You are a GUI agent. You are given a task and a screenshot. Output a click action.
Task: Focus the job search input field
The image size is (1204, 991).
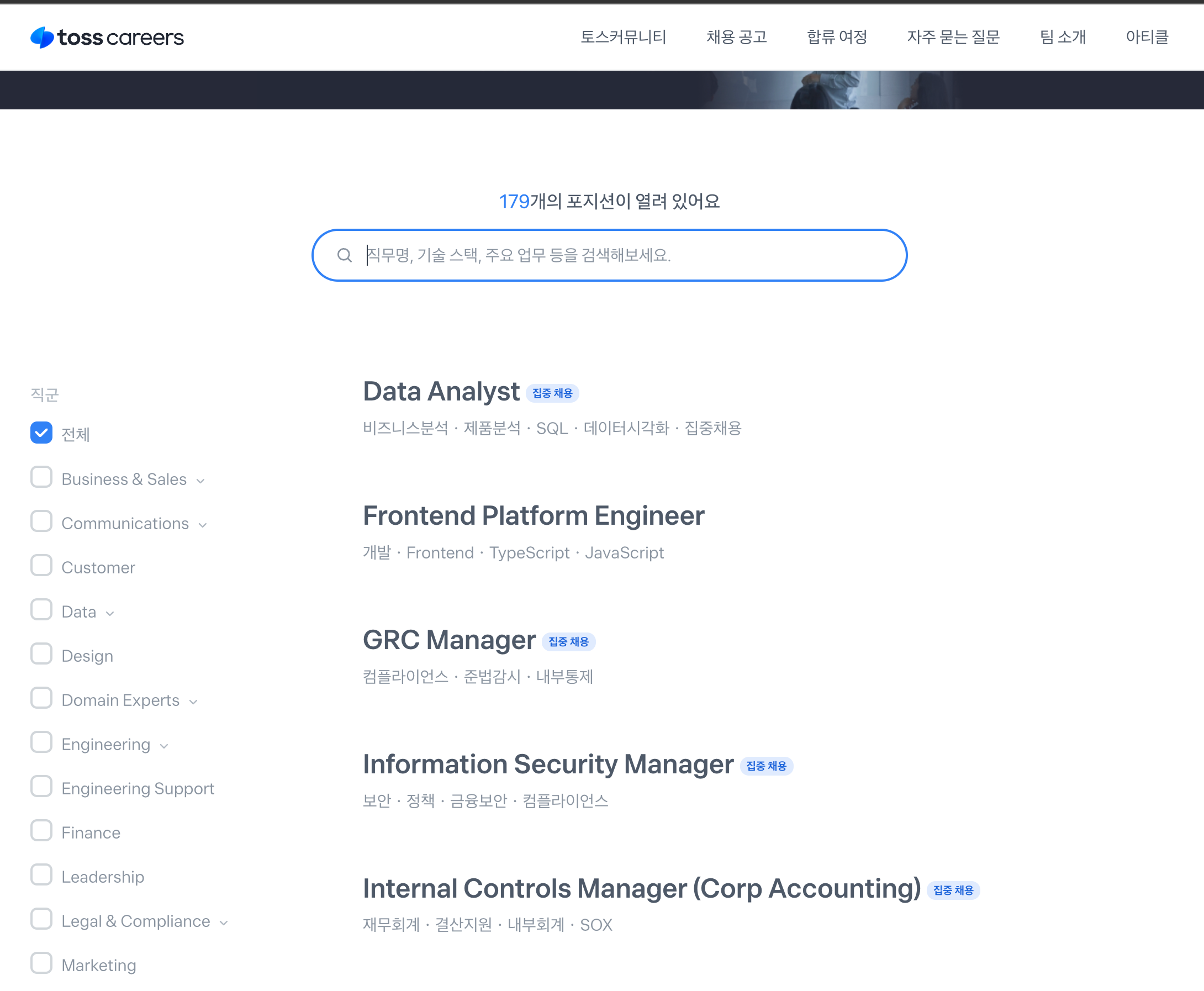click(x=622, y=255)
